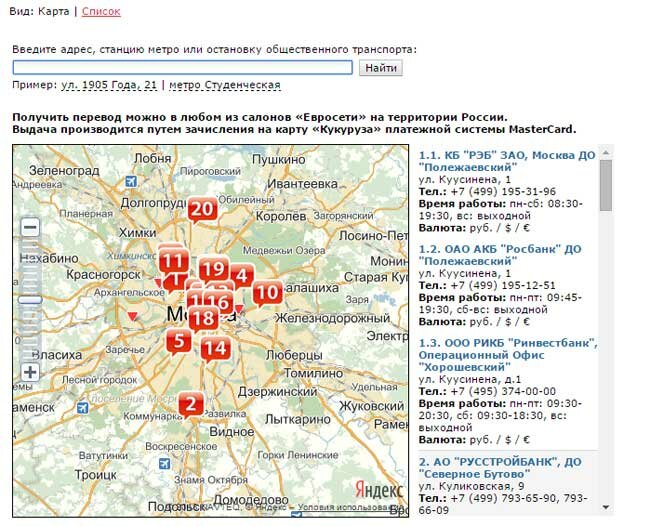
Task: Use example address ул. 1905 Года, 21
Action: tap(109, 85)
